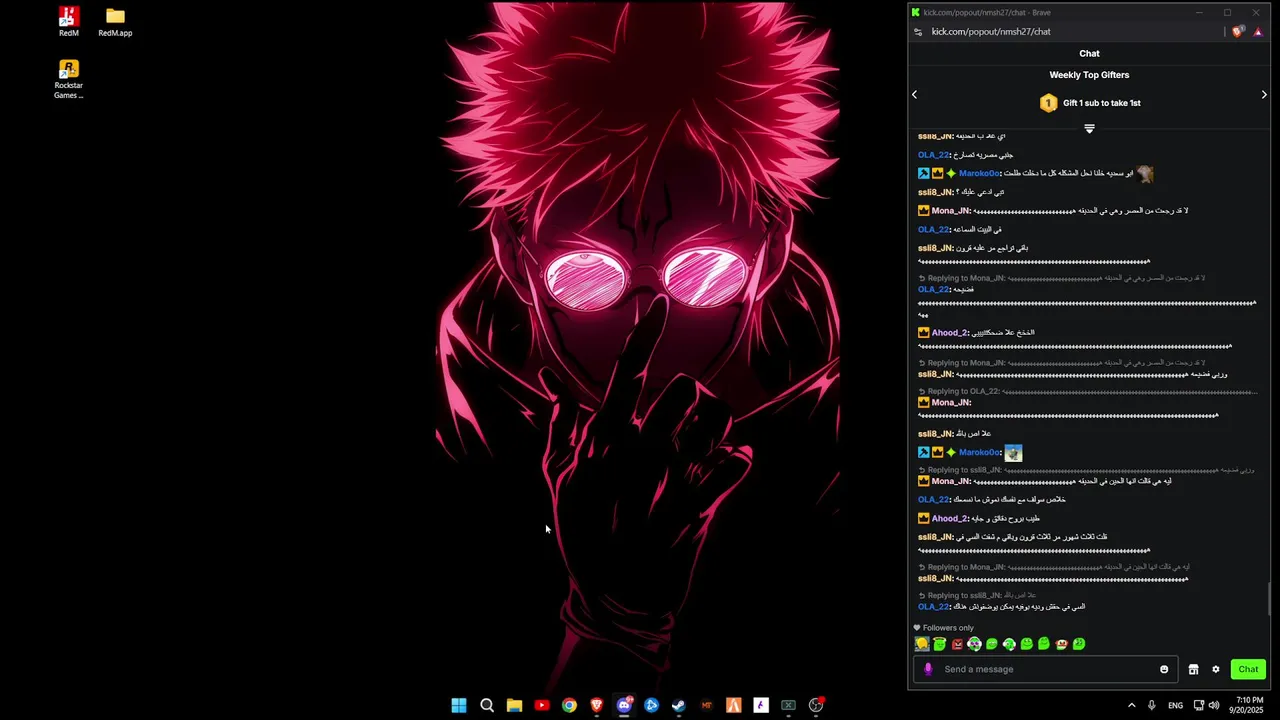Open the RedM desktop shortcut
1280x720 pixels.
[68, 21]
